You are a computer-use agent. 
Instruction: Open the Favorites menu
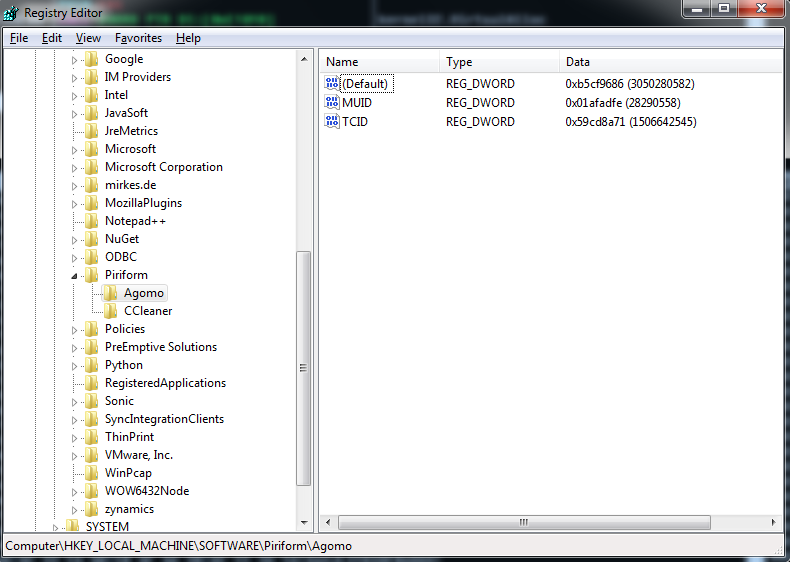click(x=139, y=38)
